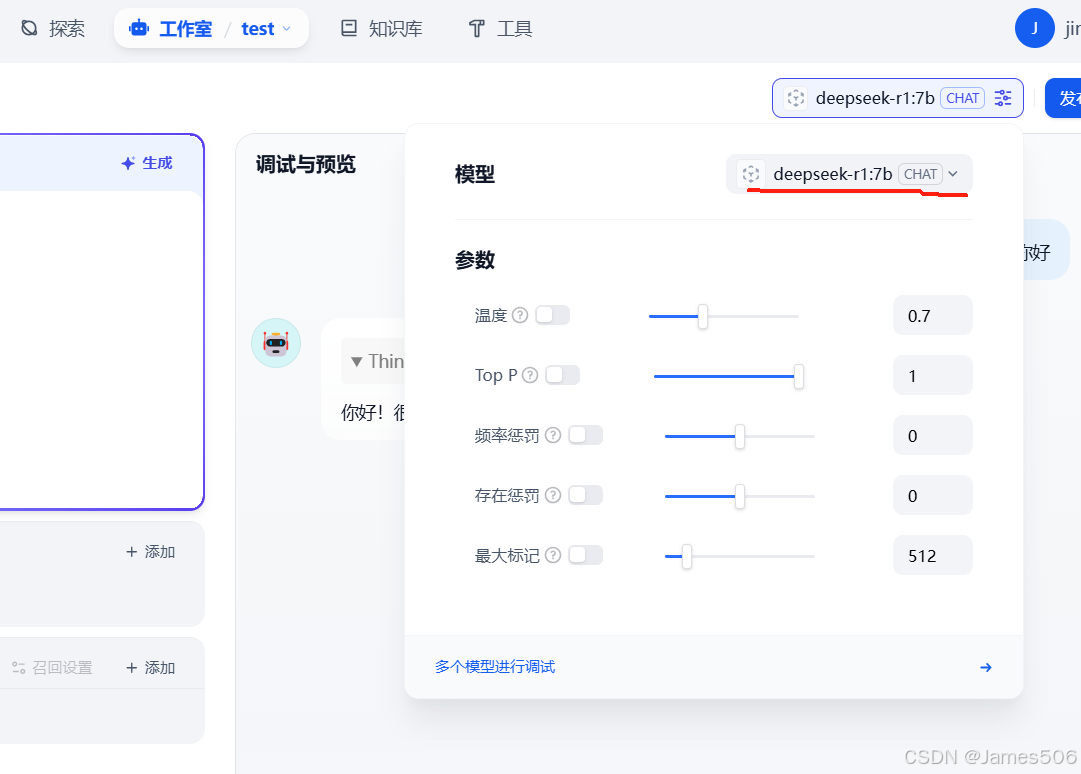Open the 模型 selector dropdown in panel

[849, 174]
